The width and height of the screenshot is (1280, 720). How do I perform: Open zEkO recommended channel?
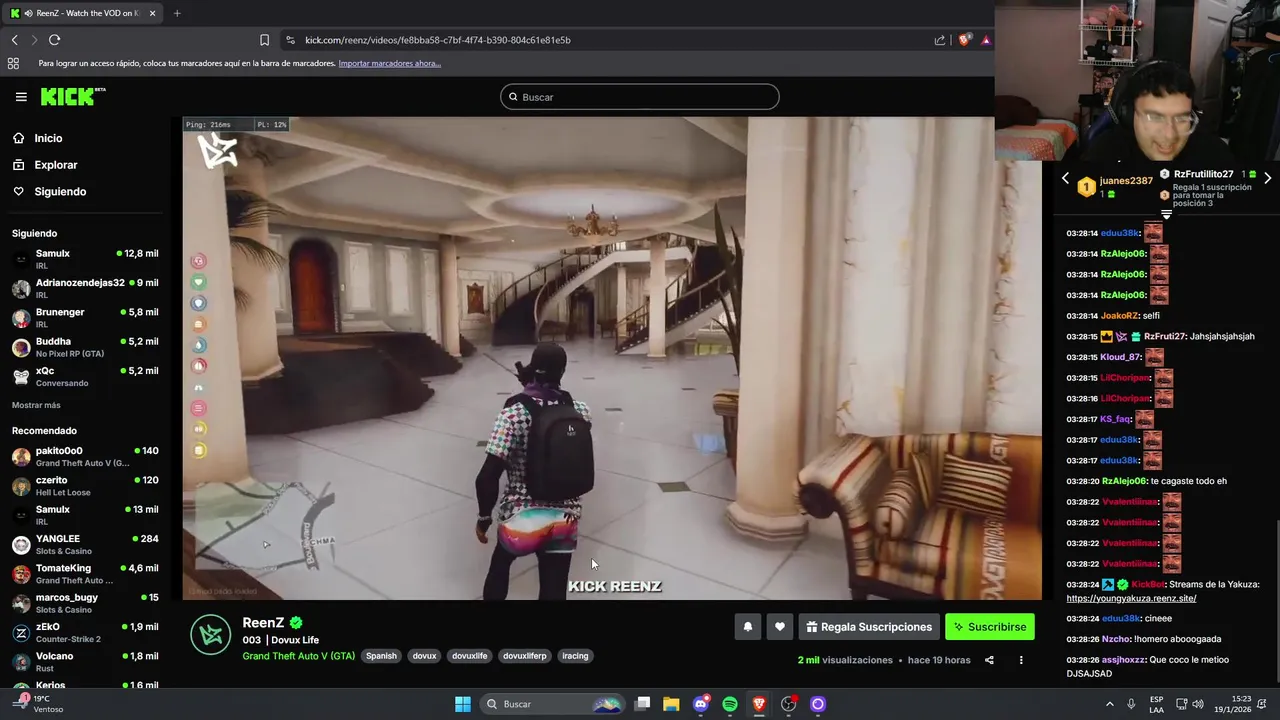coord(87,633)
